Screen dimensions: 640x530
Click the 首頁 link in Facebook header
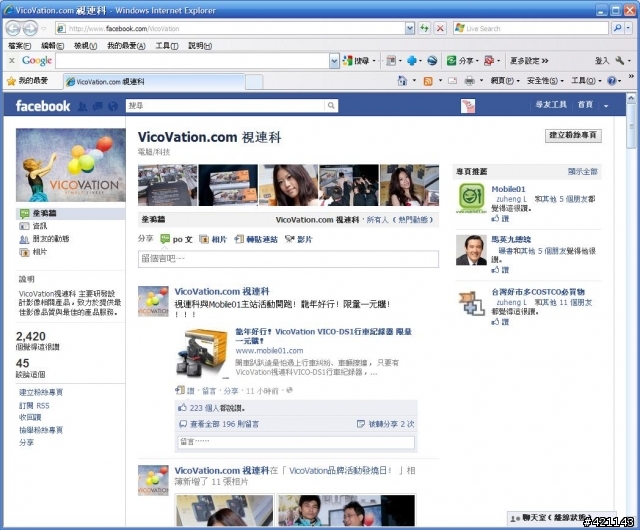point(585,105)
